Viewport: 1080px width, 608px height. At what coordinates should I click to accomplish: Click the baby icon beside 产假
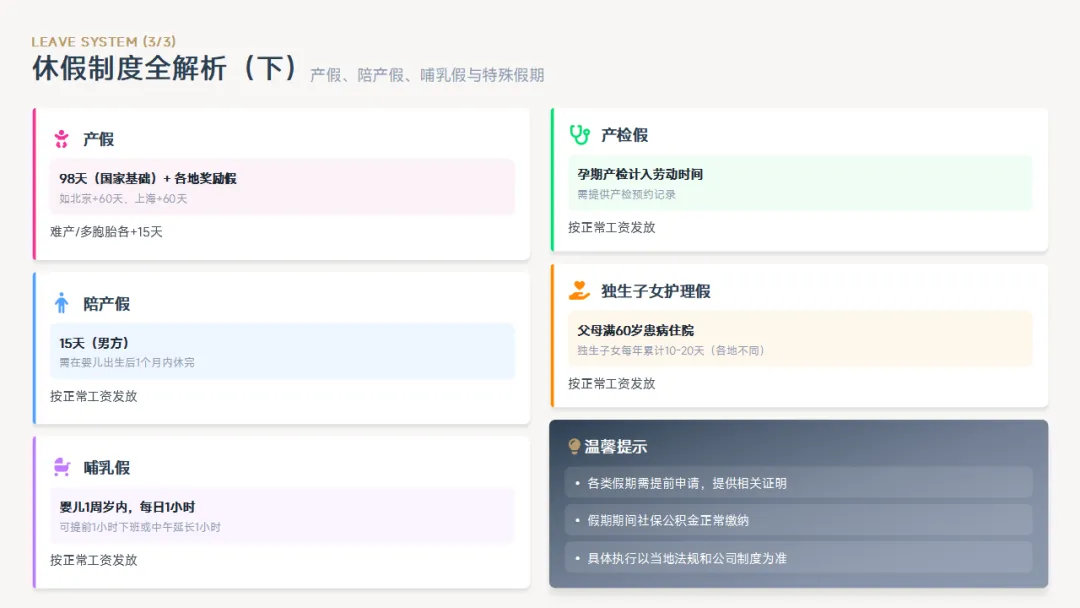tap(62, 139)
